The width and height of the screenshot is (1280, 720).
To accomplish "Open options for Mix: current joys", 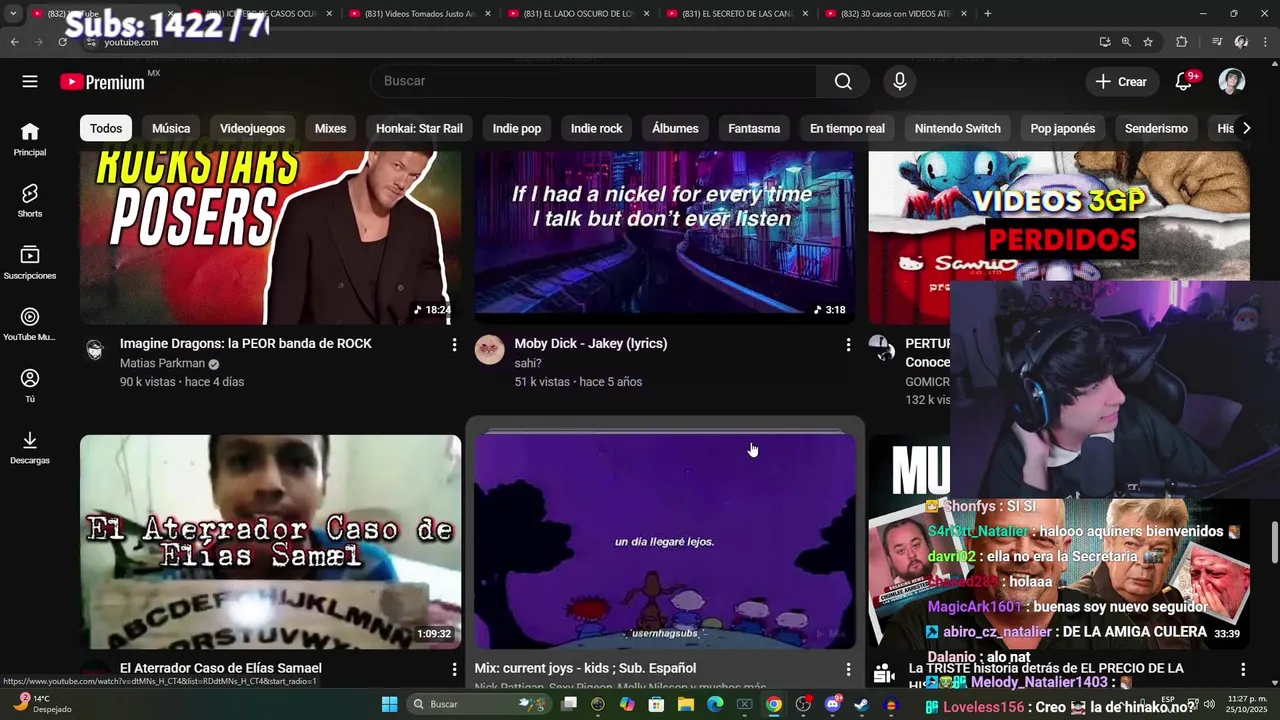I will click(x=848, y=669).
